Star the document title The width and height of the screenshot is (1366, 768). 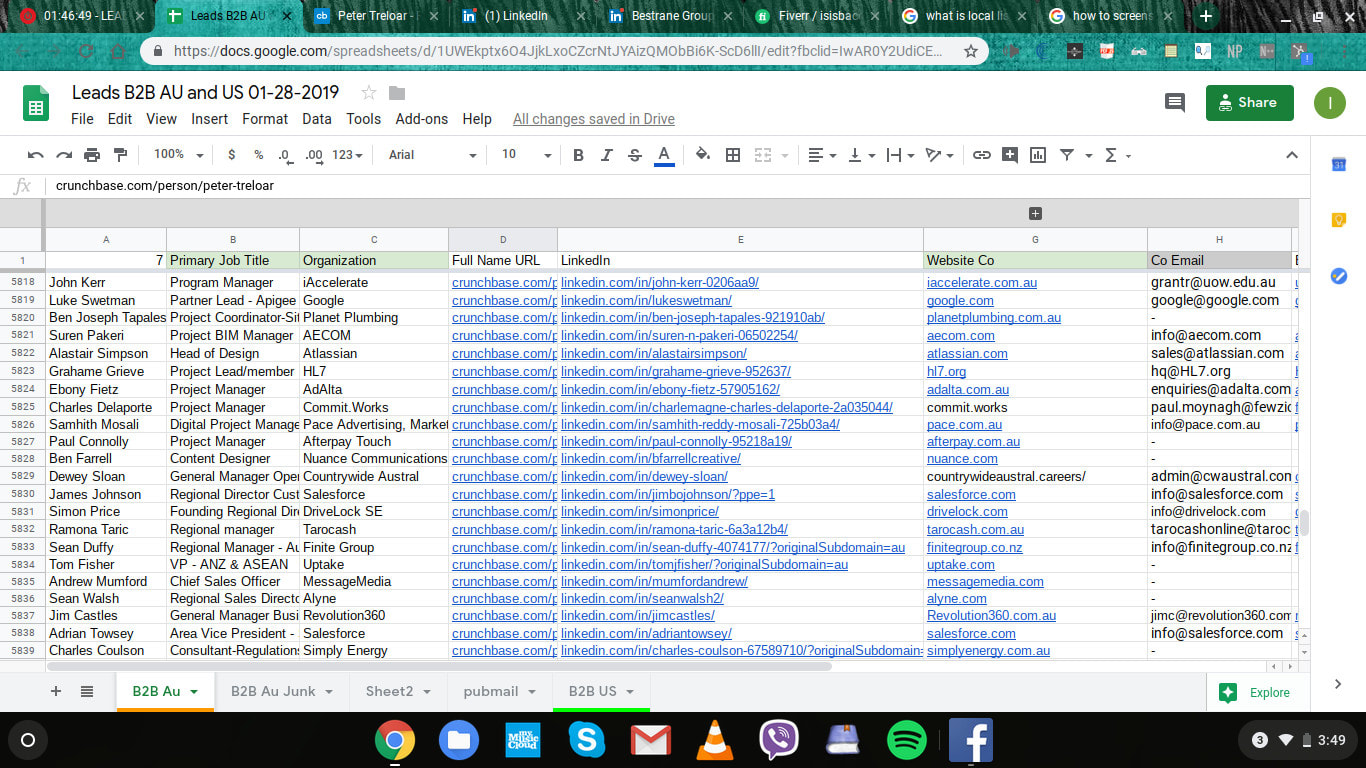pyautogui.click(x=368, y=93)
